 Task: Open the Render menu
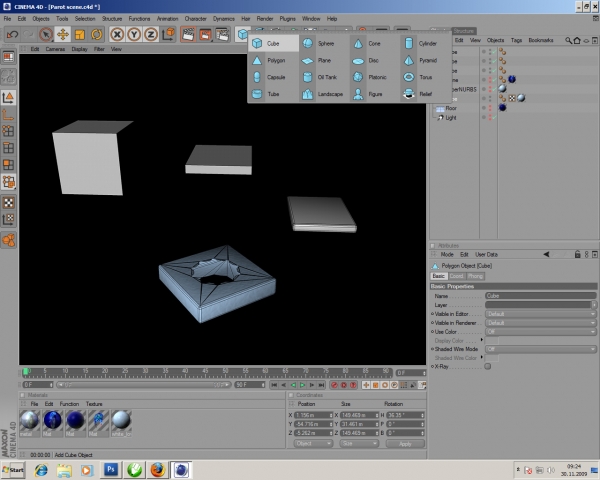265,19
